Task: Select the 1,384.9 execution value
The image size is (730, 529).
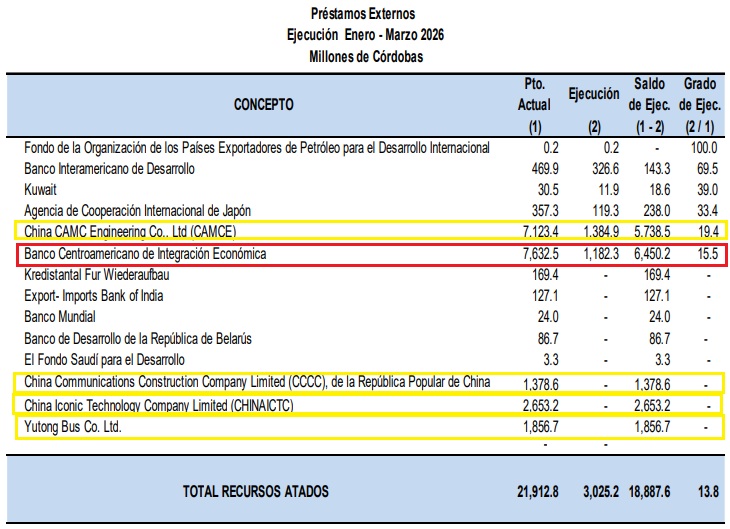Action: (x=601, y=231)
